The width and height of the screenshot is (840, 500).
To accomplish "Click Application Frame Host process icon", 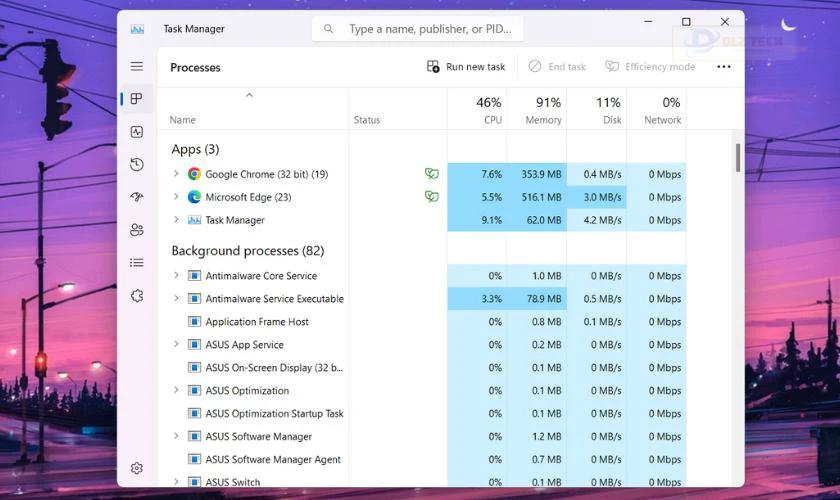I will 194,322.
